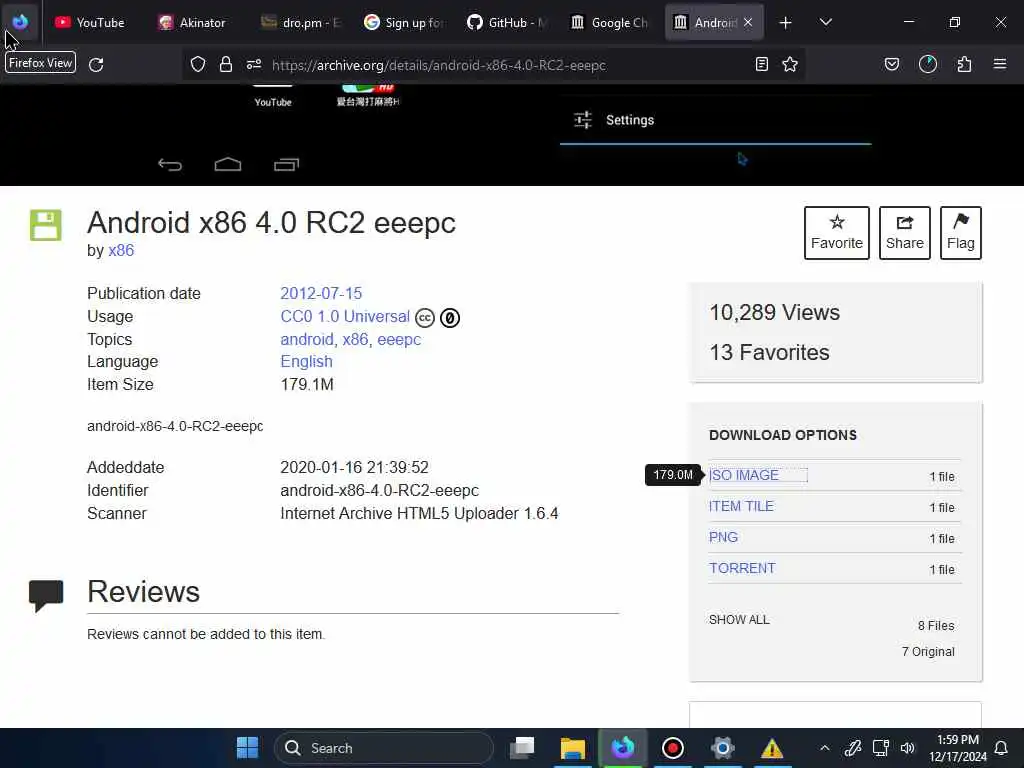The image size is (1024, 768).
Task: Open red record app on taskbar
Action: click(x=673, y=748)
